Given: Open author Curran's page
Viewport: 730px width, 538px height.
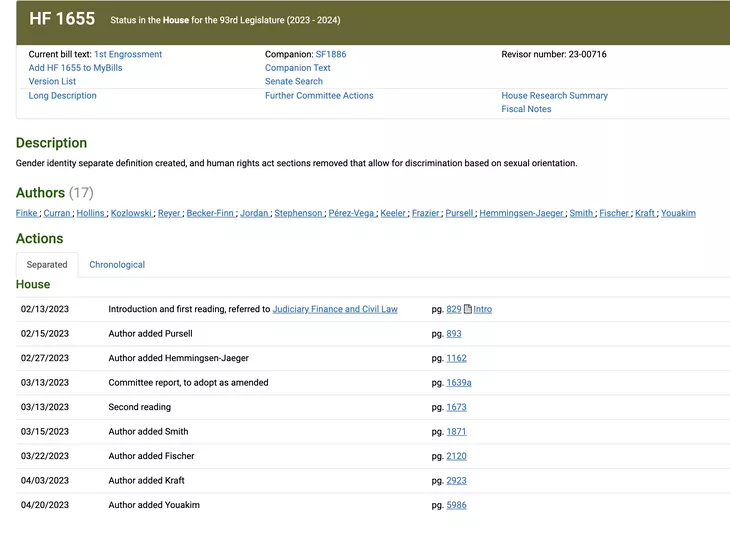Looking at the screenshot, I should tap(57, 213).
